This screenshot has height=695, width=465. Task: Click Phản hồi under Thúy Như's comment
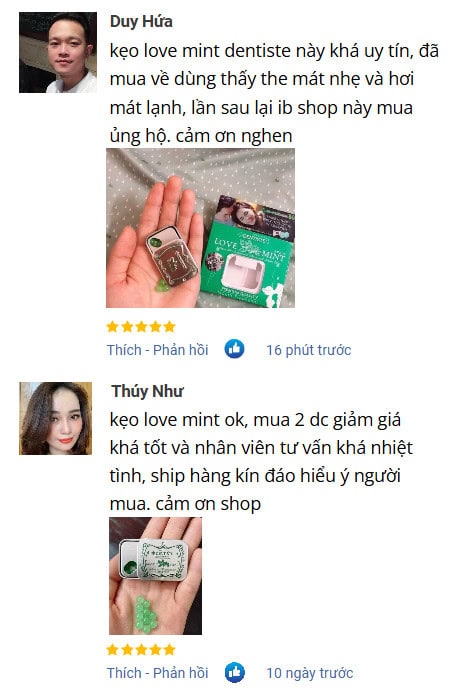180,673
